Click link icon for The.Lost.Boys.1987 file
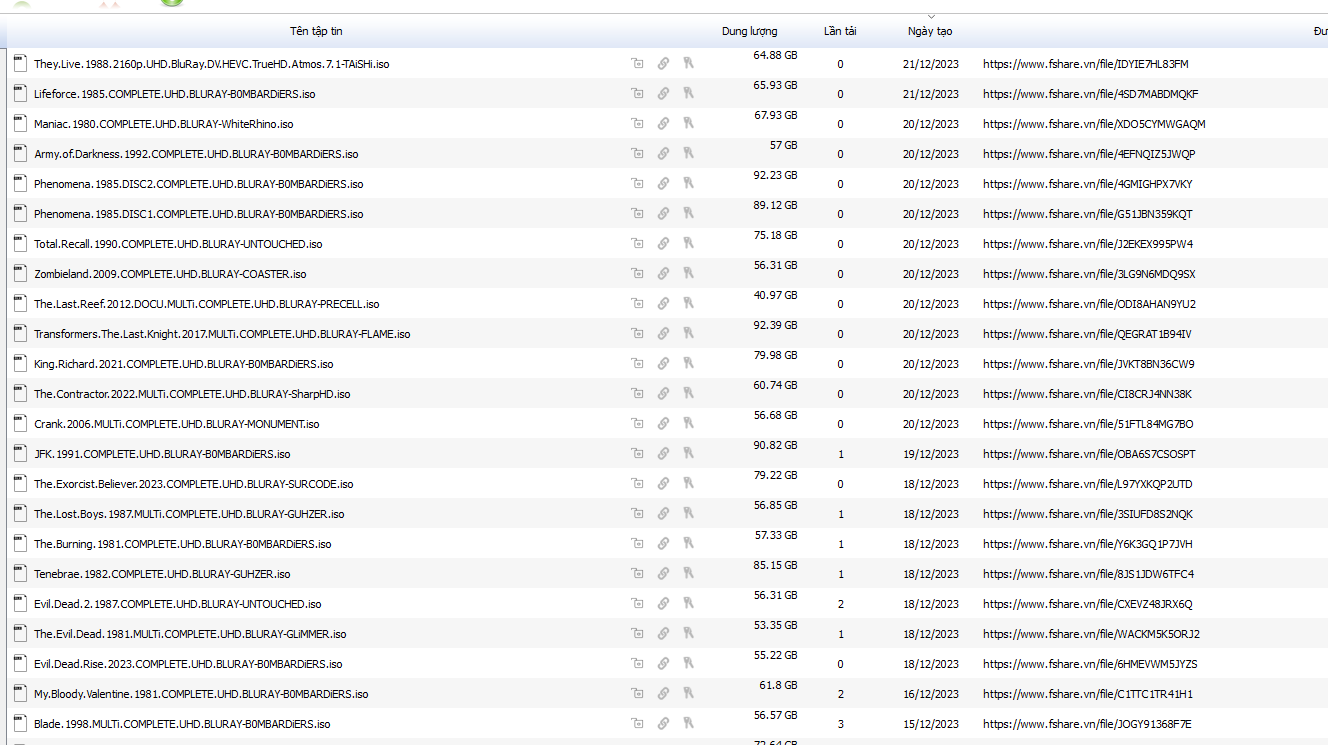 (x=663, y=514)
